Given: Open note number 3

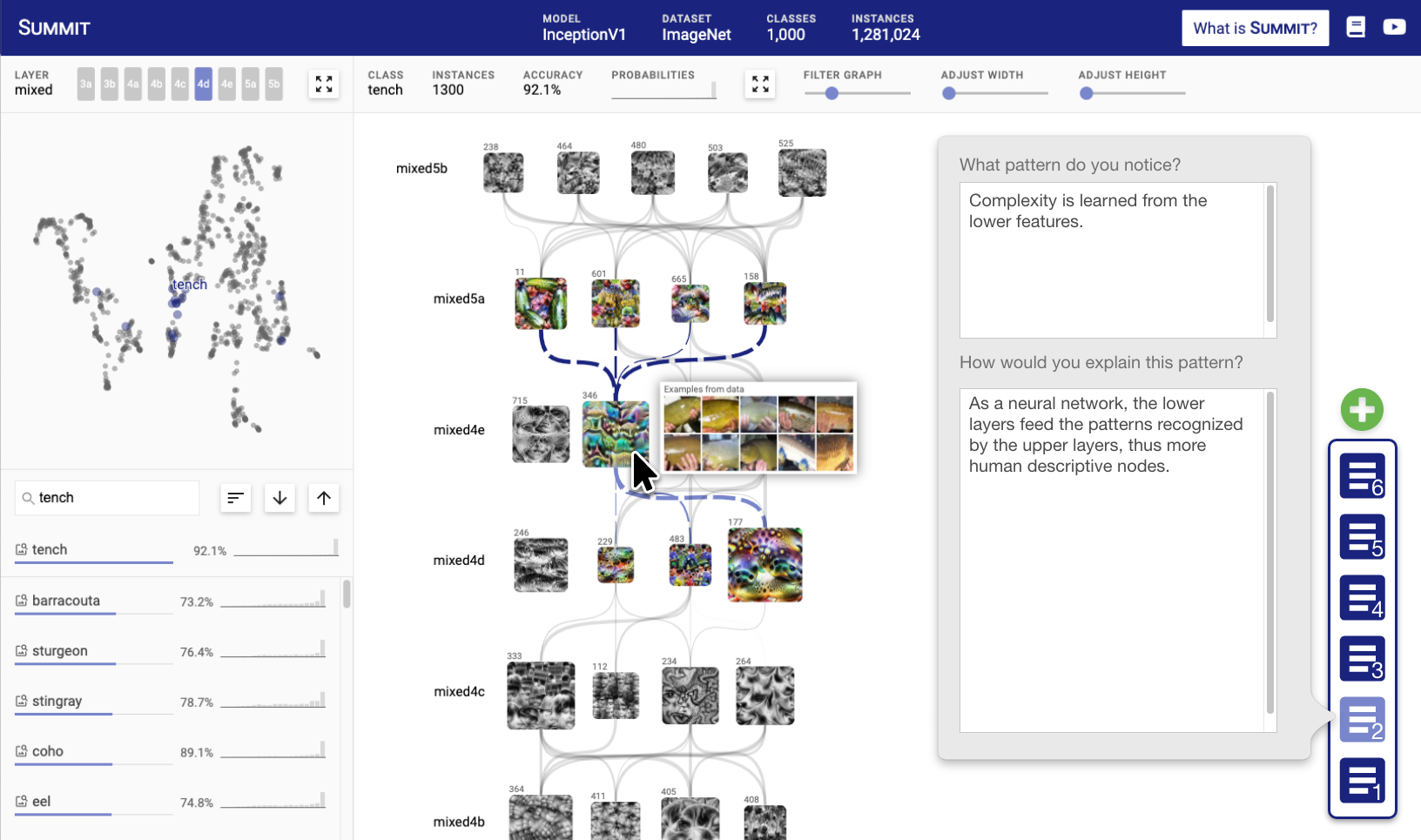Looking at the screenshot, I should point(1362,658).
